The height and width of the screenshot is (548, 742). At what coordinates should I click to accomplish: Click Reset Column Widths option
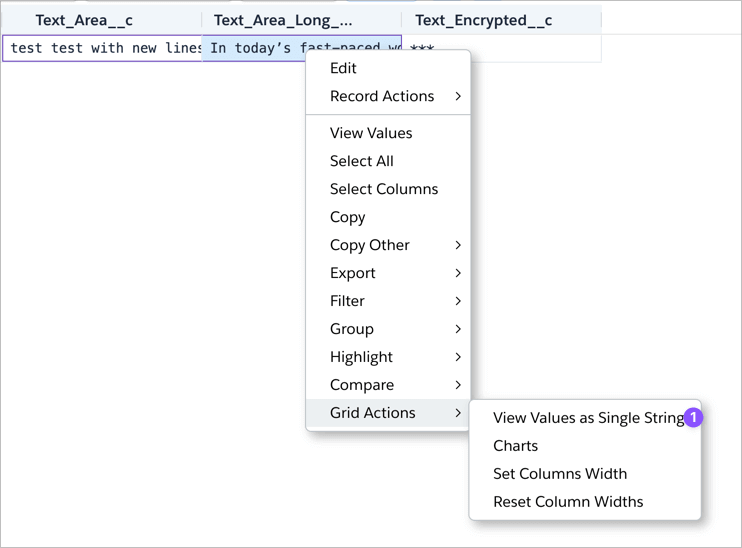[x=568, y=502]
